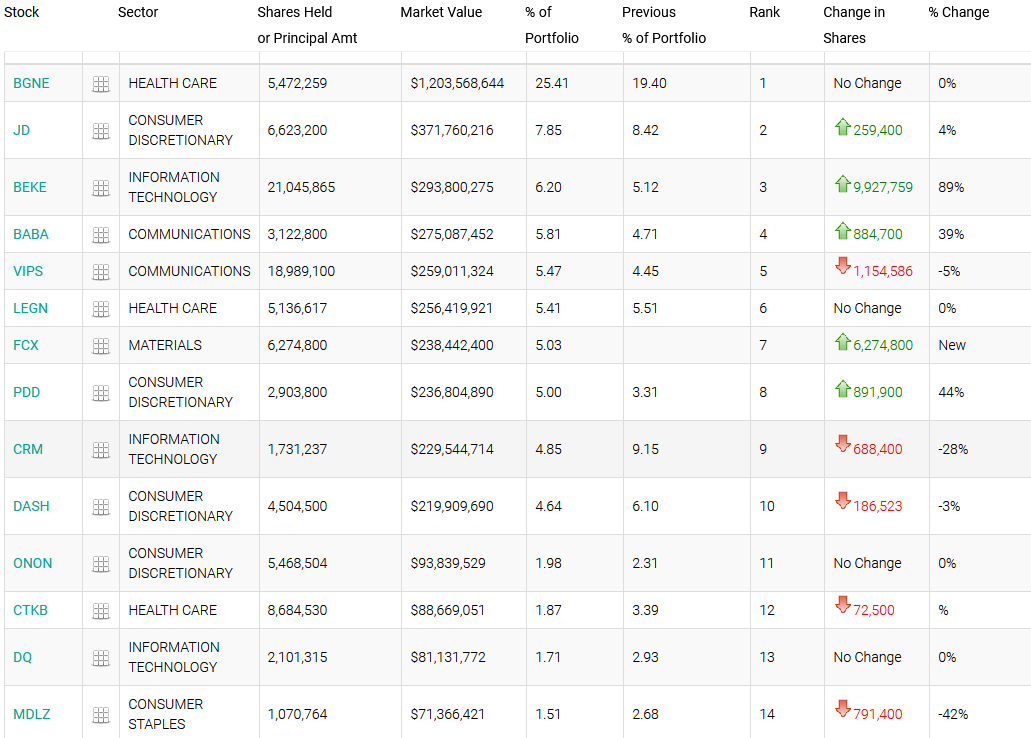Click the red down arrow in MDLZ row
1031x738 pixels.
pos(843,708)
